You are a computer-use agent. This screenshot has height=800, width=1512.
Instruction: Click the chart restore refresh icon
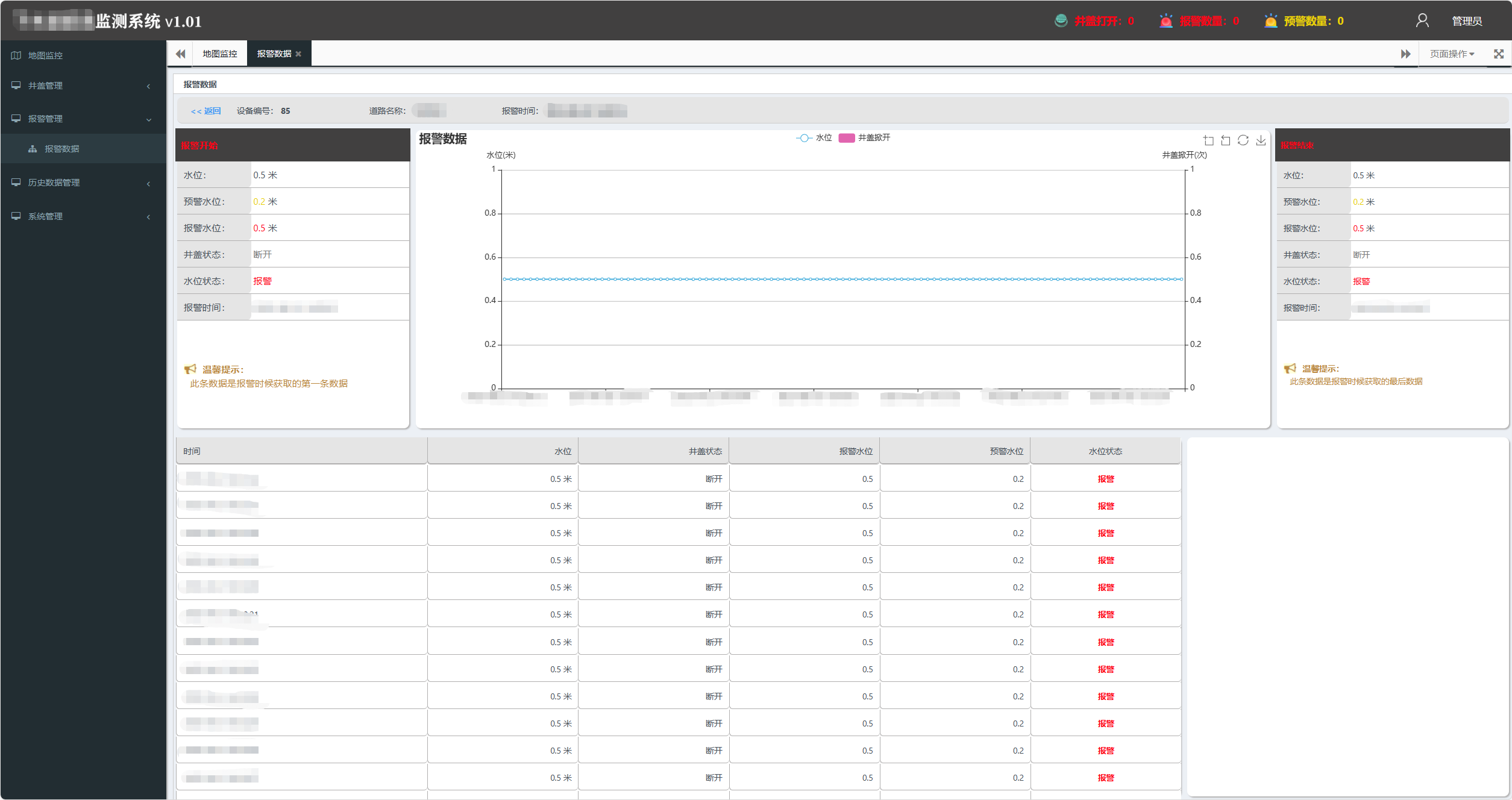click(1243, 140)
